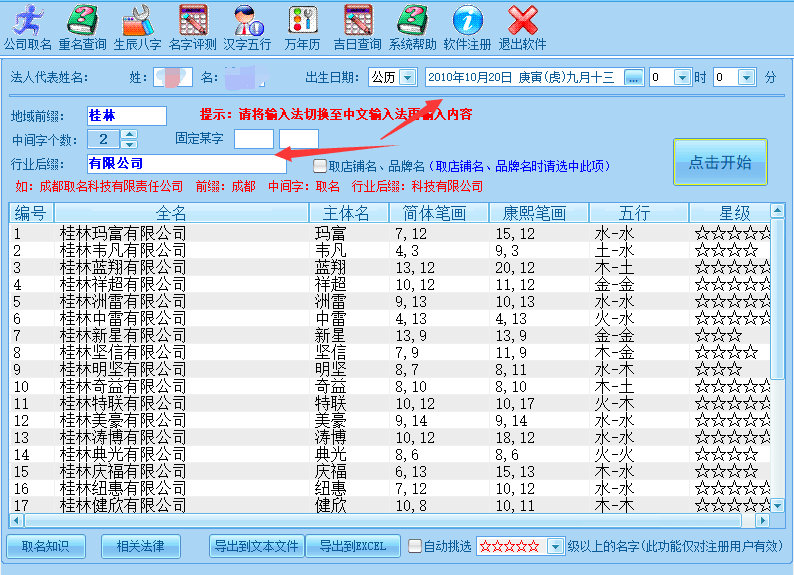Viewport: 794px width, 575px height.
Task: Click the 吉日查询 lucky day lookup icon
Action: click(x=357, y=27)
